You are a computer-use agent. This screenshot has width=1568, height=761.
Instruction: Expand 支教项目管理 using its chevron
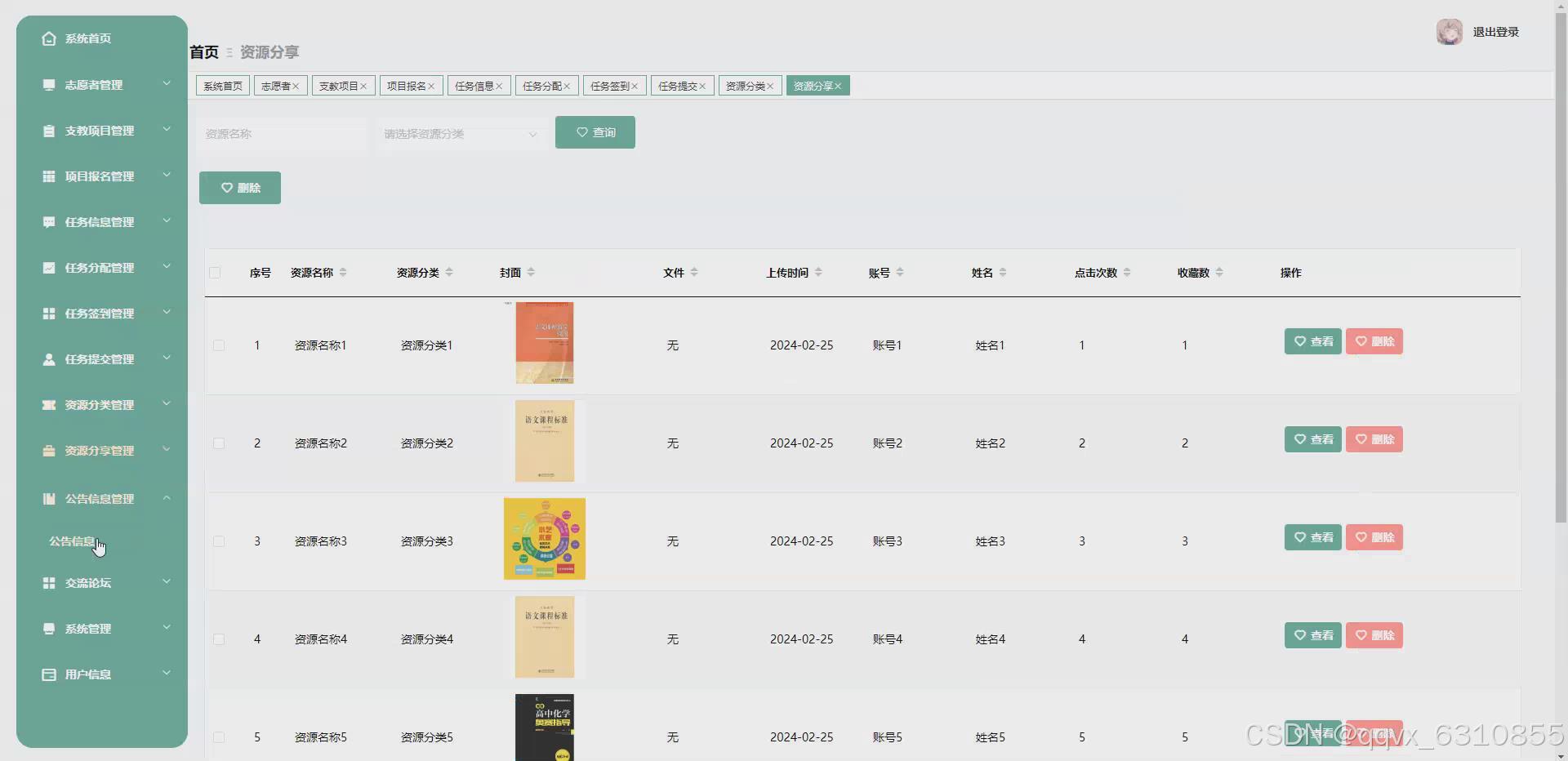pyautogui.click(x=167, y=129)
